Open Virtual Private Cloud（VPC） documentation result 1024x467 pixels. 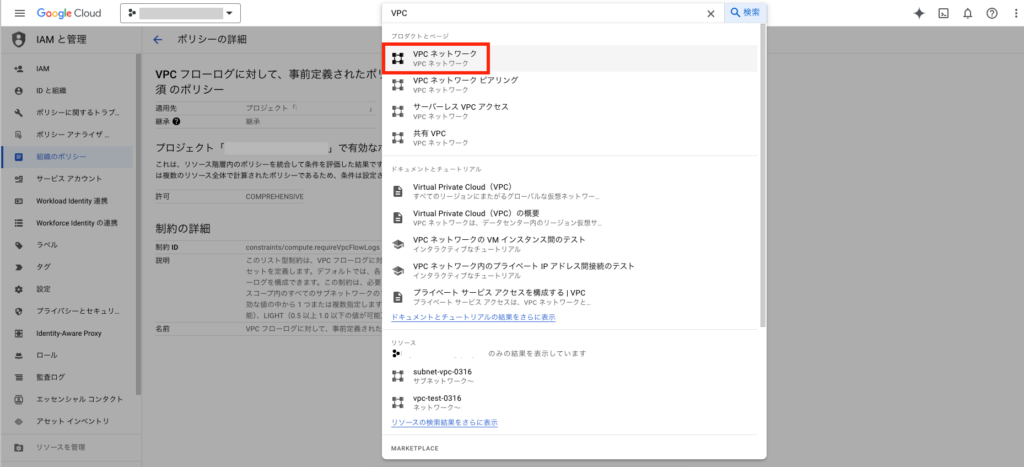[570, 191]
